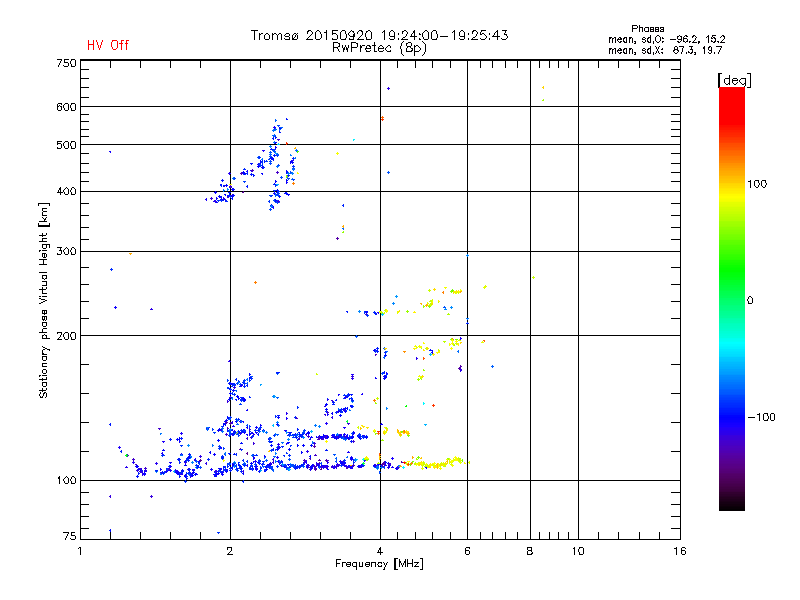Screen dimensions: 800x600
Task: Click the x-axis tick label '2'
Action: 230,551
